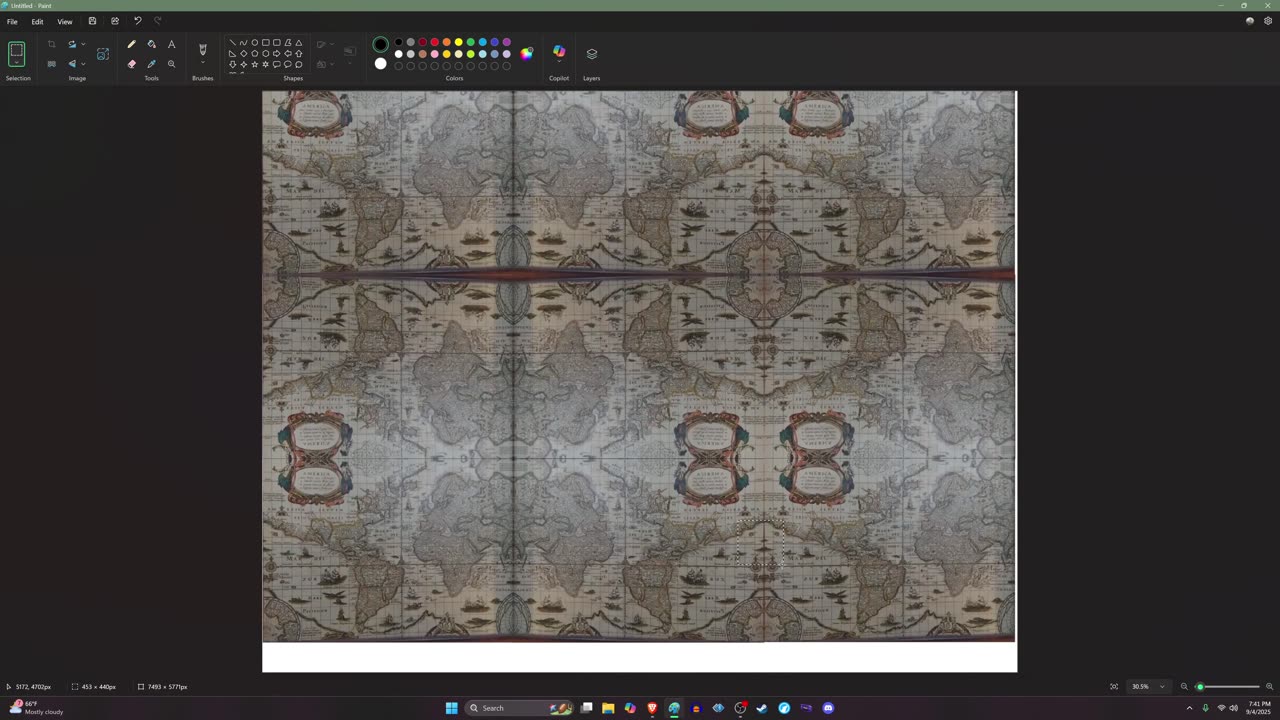Expand the Brushes dropdown arrow
1280x720 pixels.
[x=203, y=63]
